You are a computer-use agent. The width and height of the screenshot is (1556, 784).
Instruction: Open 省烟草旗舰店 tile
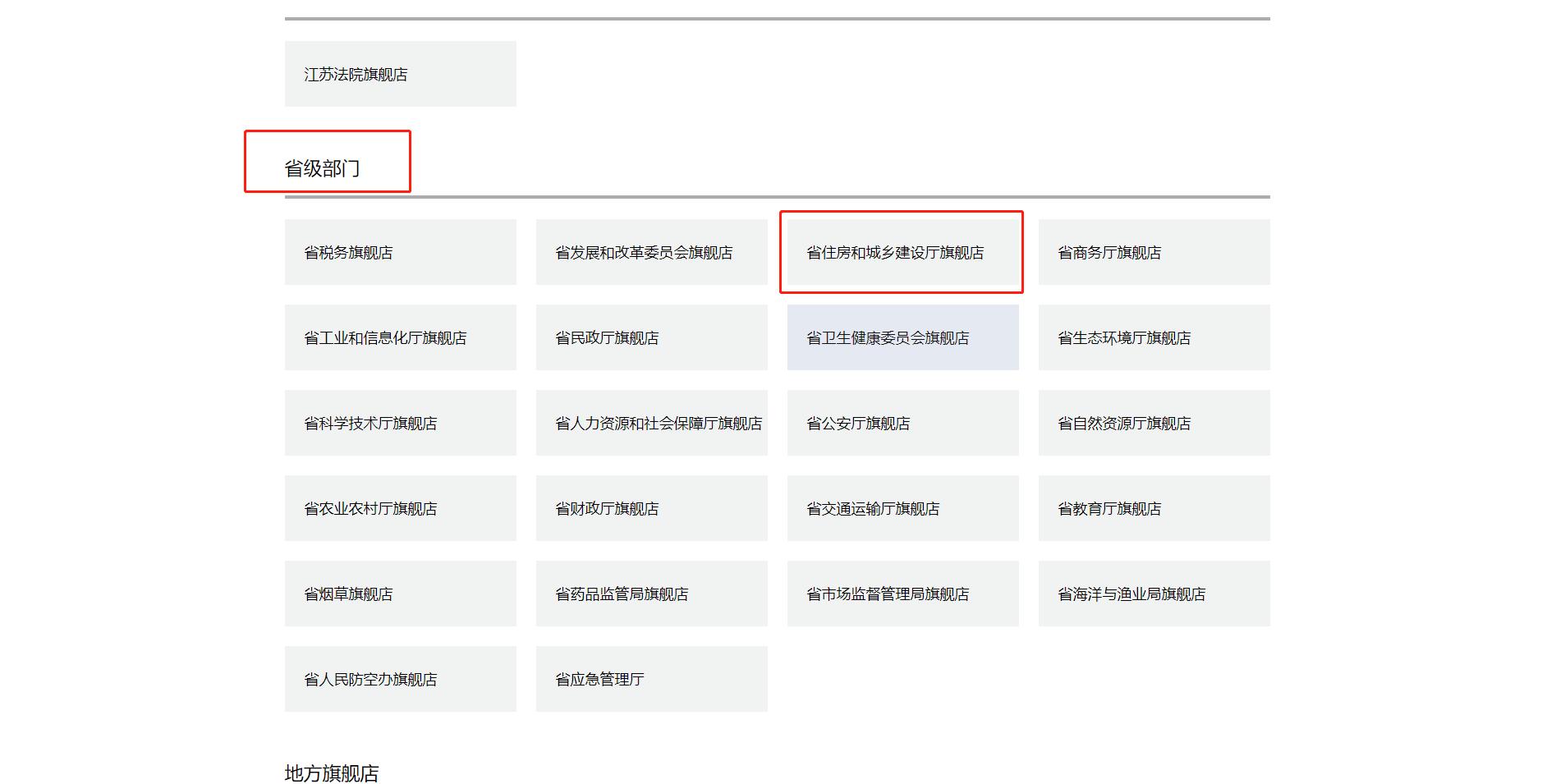pyautogui.click(x=401, y=594)
